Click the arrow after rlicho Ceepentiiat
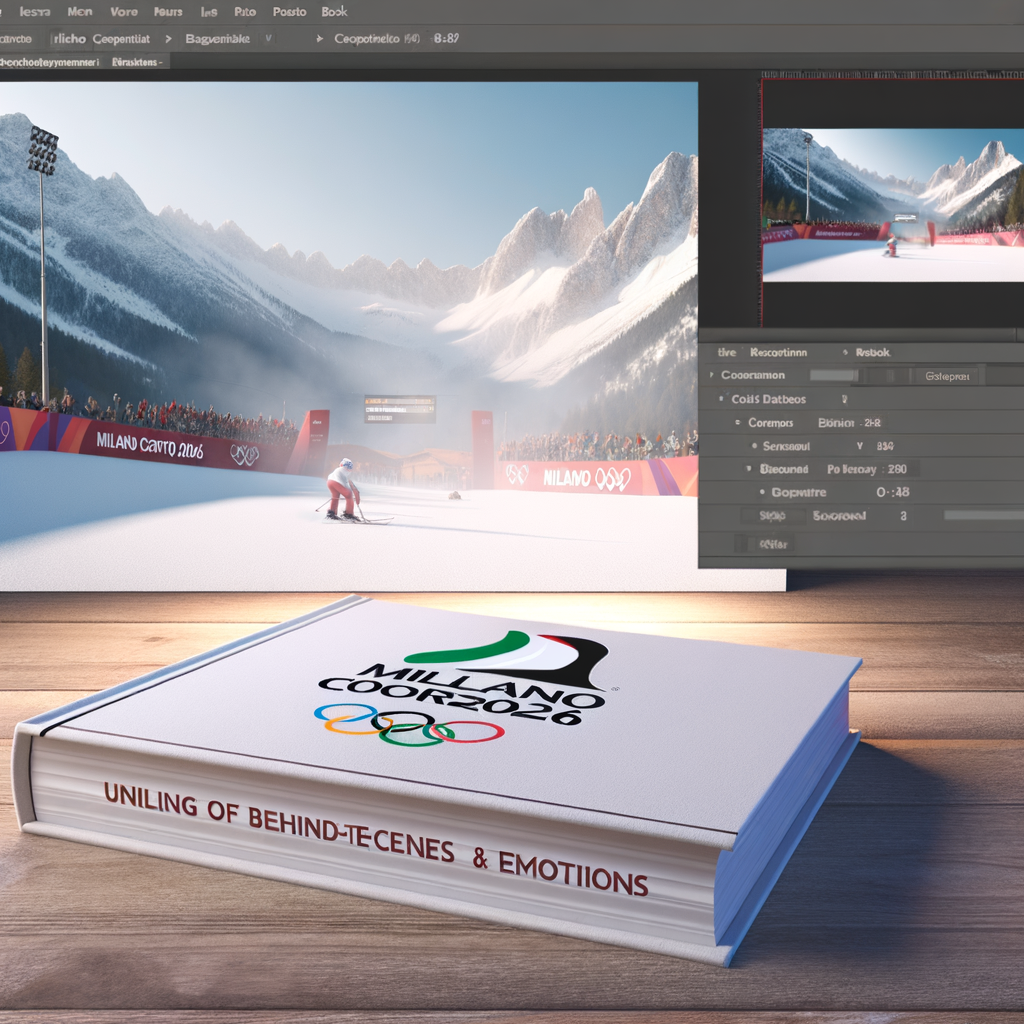This screenshot has width=1024, height=1024. [x=168, y=39]
